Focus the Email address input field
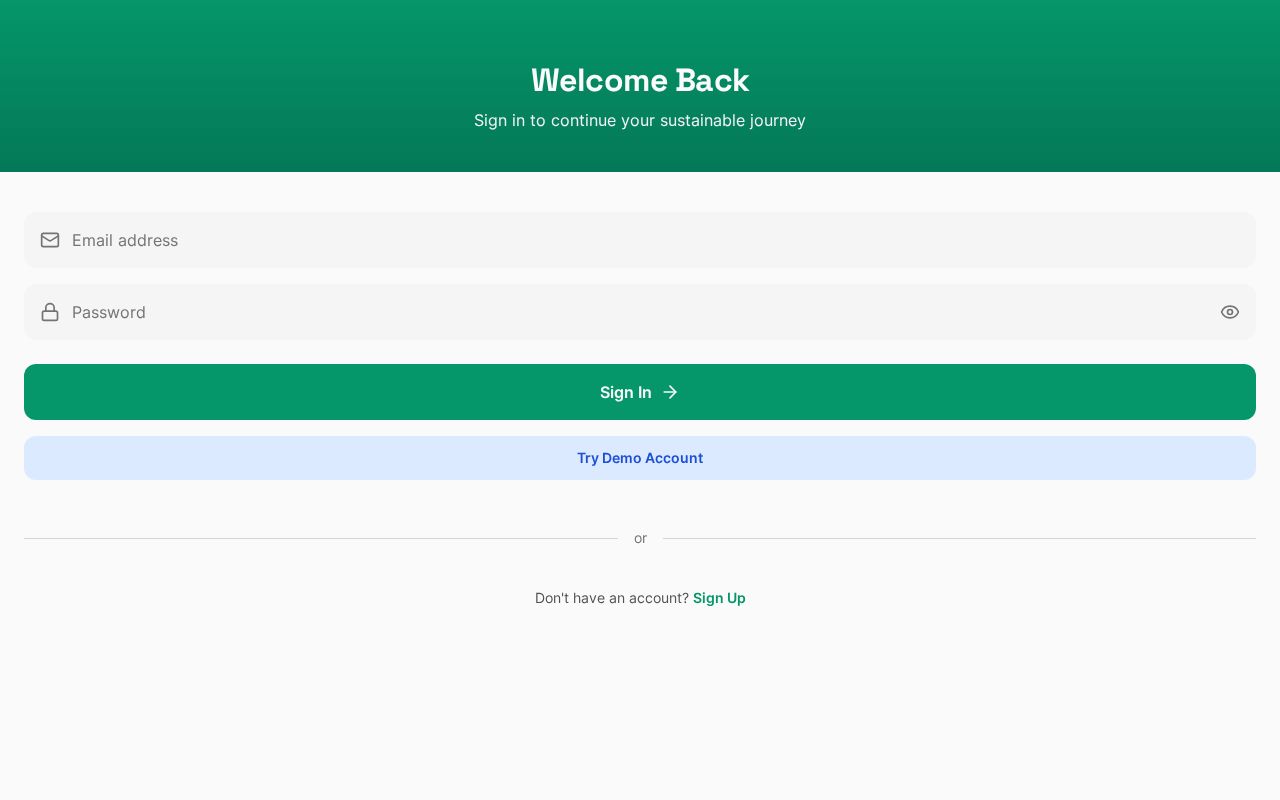The width and height of the screenshot is (1280, 800). 640,240
